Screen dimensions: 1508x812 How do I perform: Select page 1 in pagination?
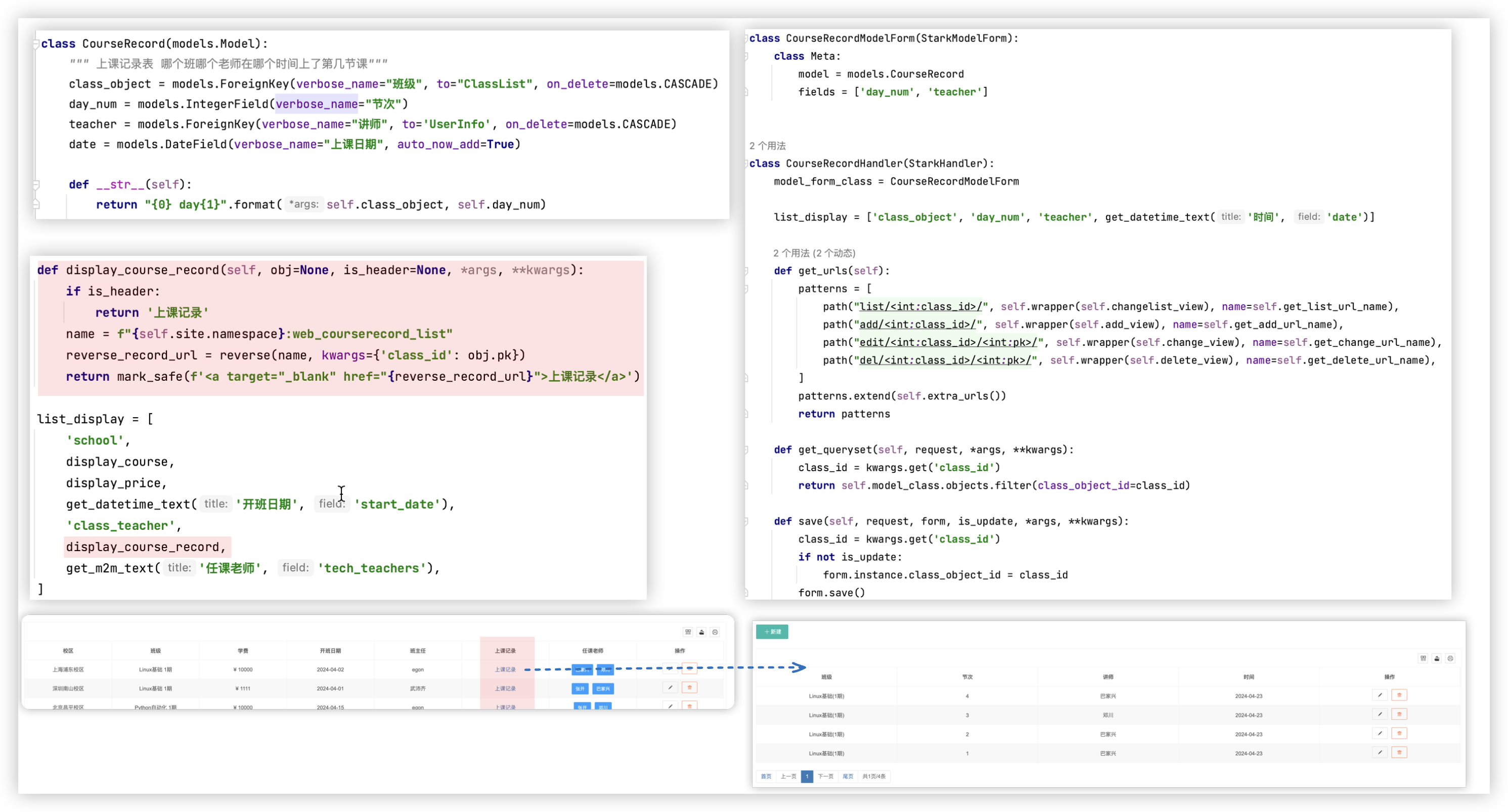[x=807, y=776]
